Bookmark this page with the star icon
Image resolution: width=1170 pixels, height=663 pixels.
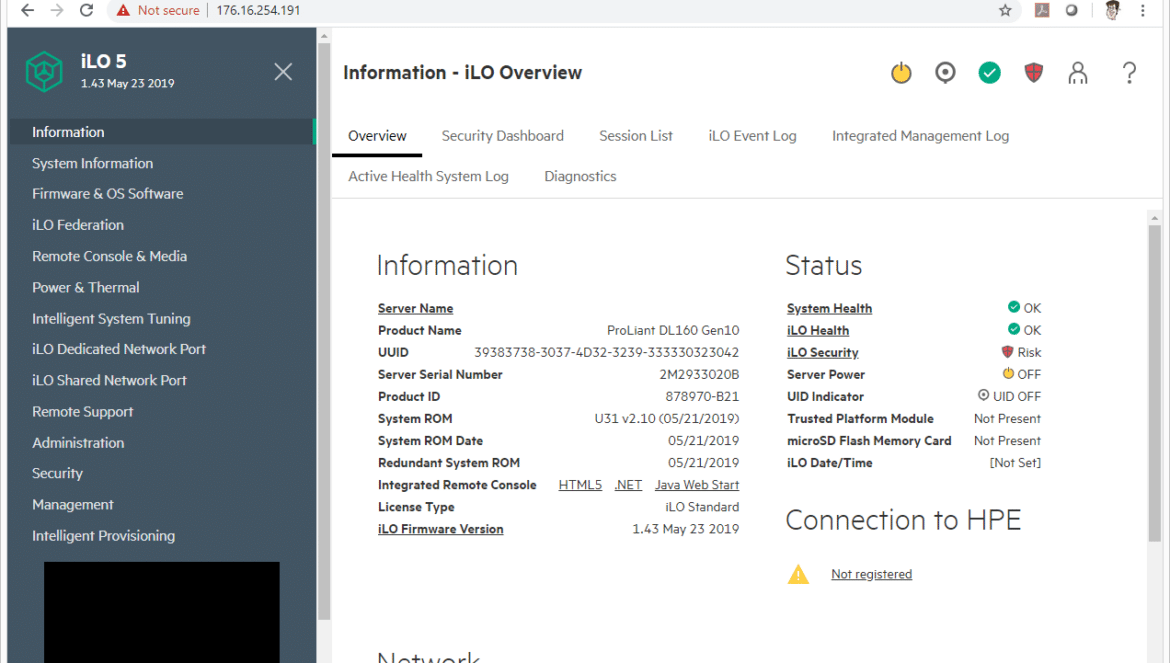point(1005,10)
